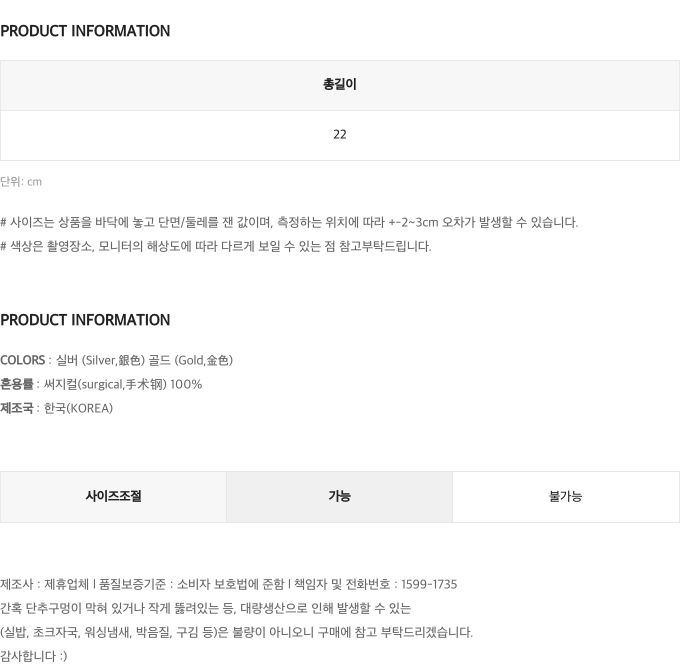This screenshot has height=669, width=680.
Task: Click the phone number 1599-1735
Action: coord(429,584)
